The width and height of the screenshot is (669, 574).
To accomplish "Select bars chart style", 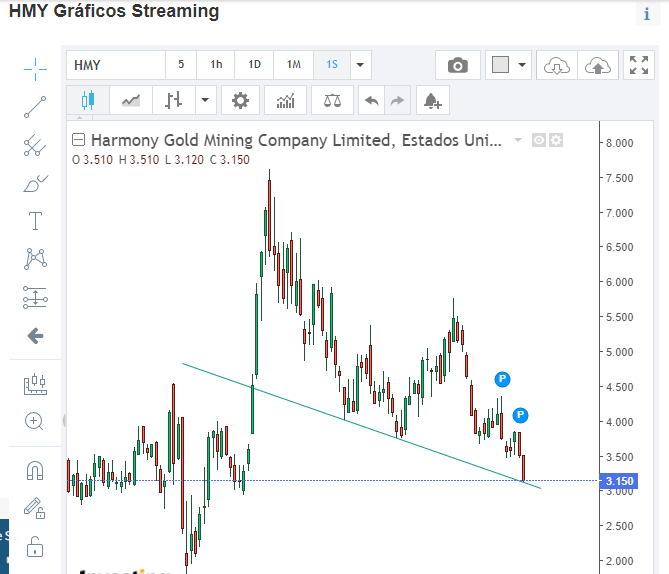I will coord(174,100).
